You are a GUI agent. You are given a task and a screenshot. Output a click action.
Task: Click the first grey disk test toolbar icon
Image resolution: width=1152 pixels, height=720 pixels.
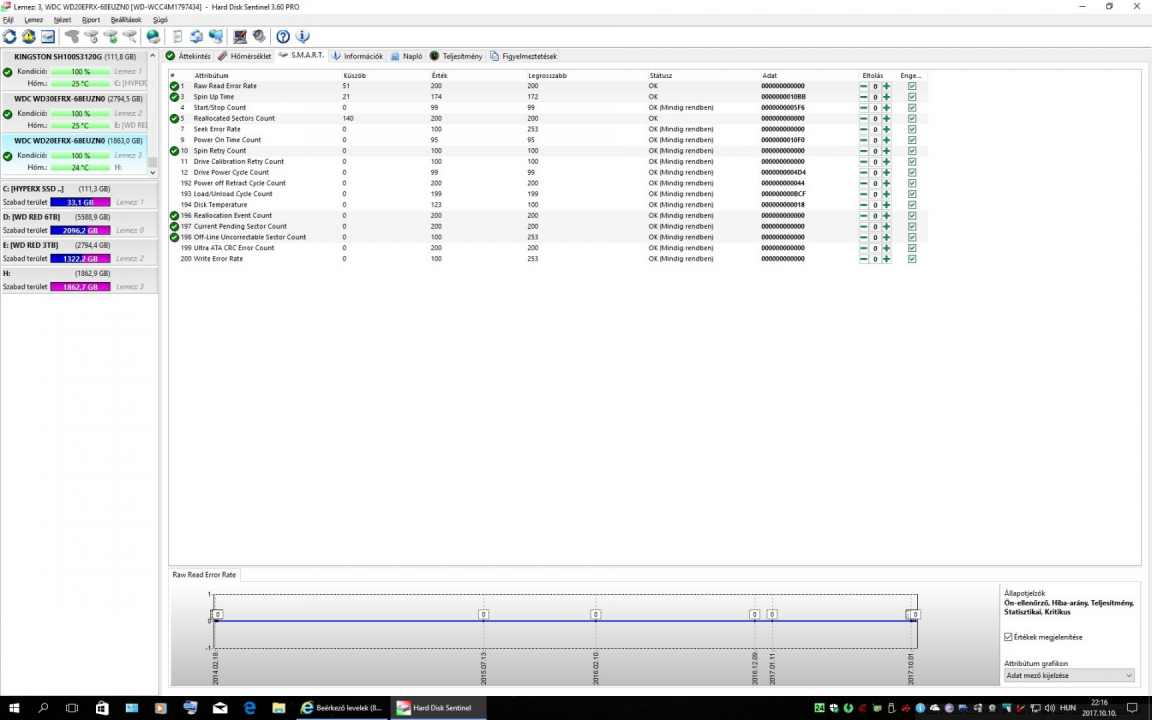click(72, 36)
